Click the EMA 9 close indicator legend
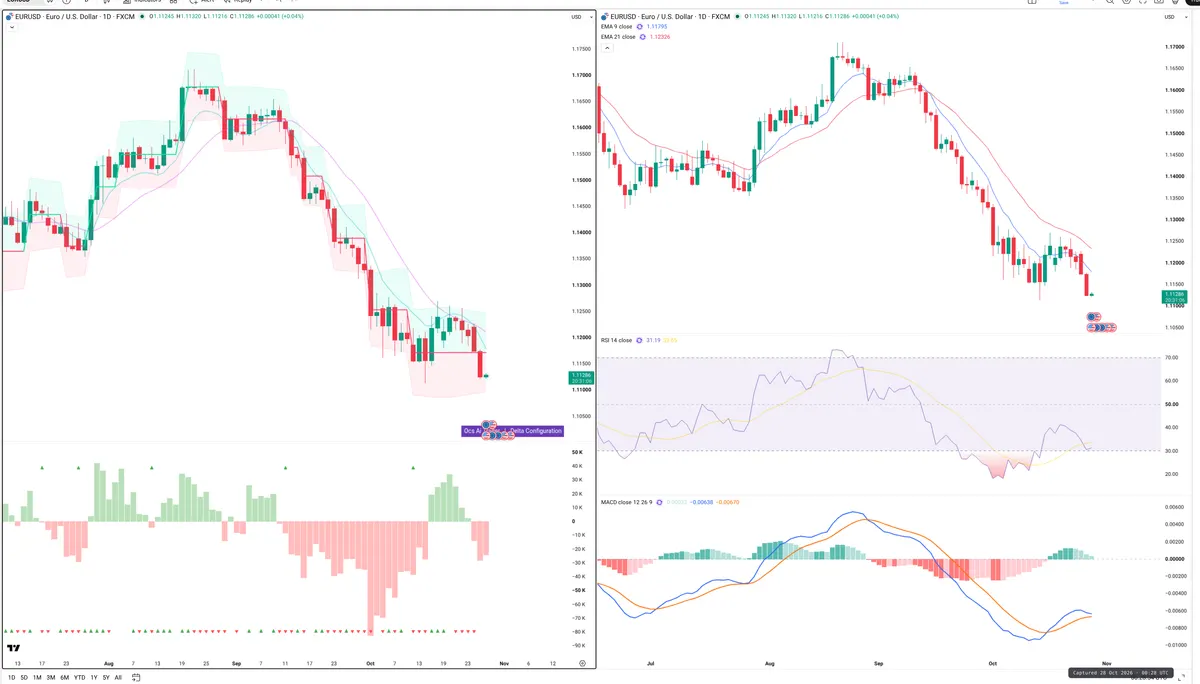Image resolution: width=1200 pixels, height=684 pixels. tap(617, 27)
